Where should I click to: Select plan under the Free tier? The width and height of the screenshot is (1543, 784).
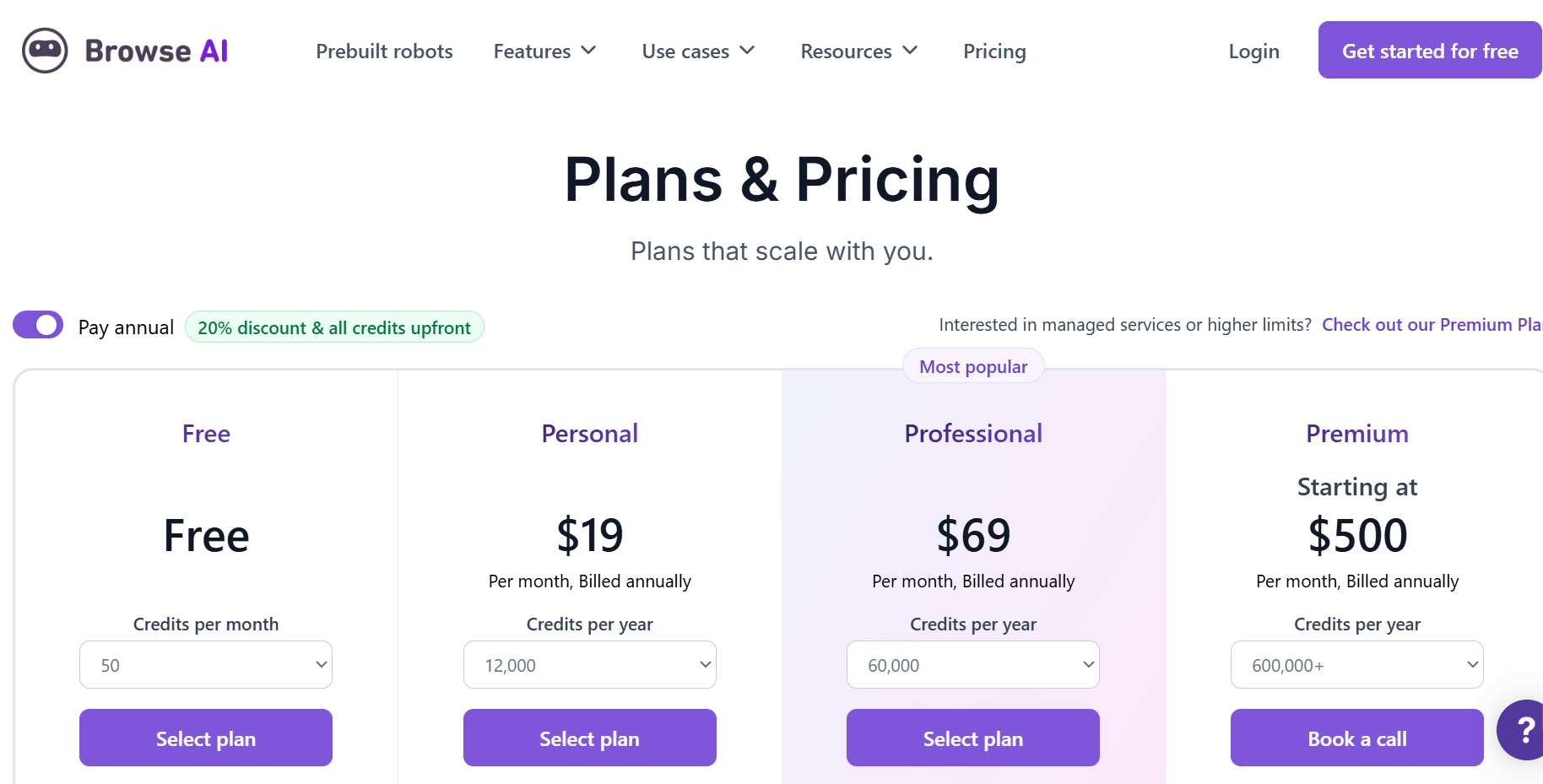click(205, 738)
